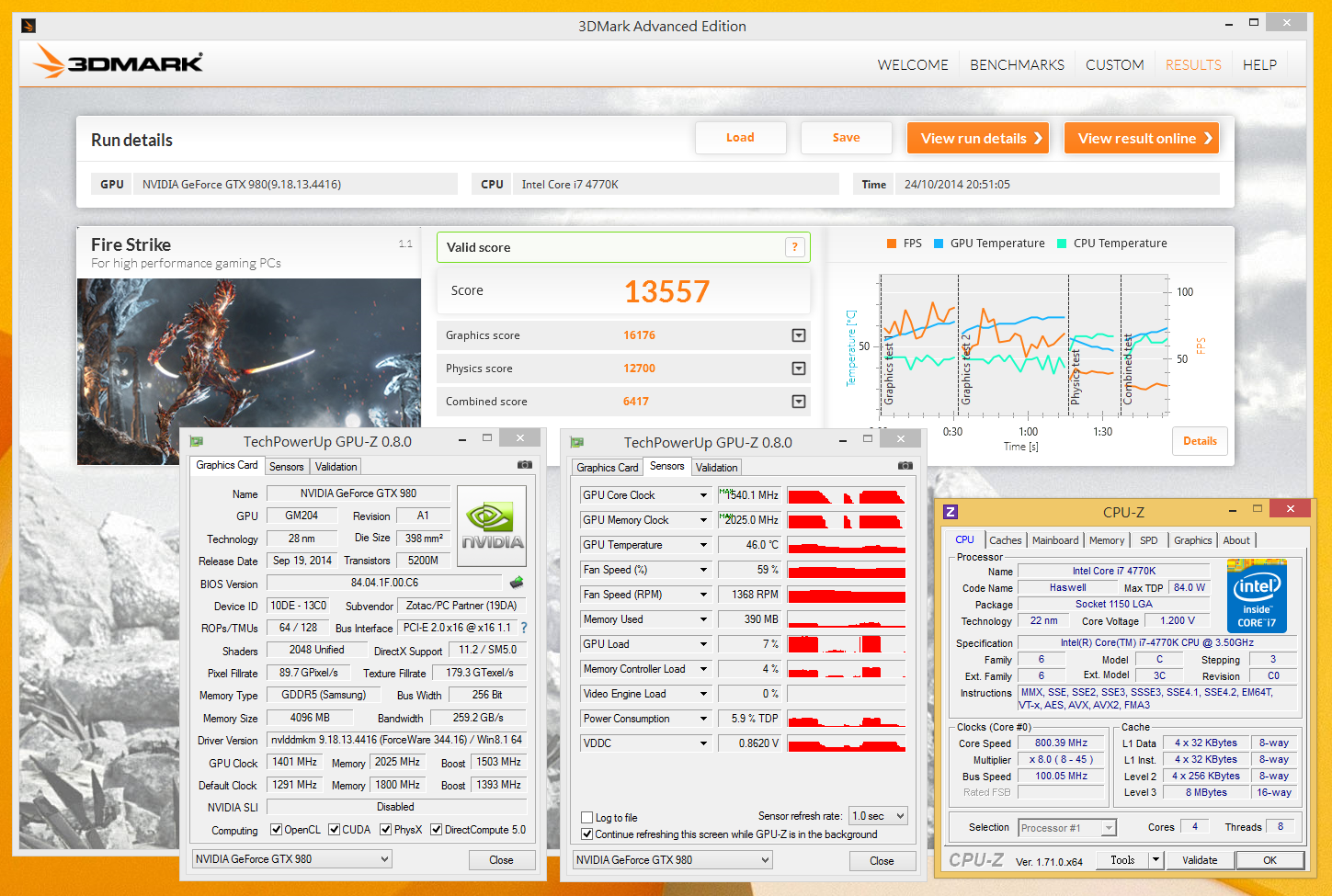This screenshot has width=1332, height=896.
Task: Click the chart Details button
Action: click(x=1200, y=441)
